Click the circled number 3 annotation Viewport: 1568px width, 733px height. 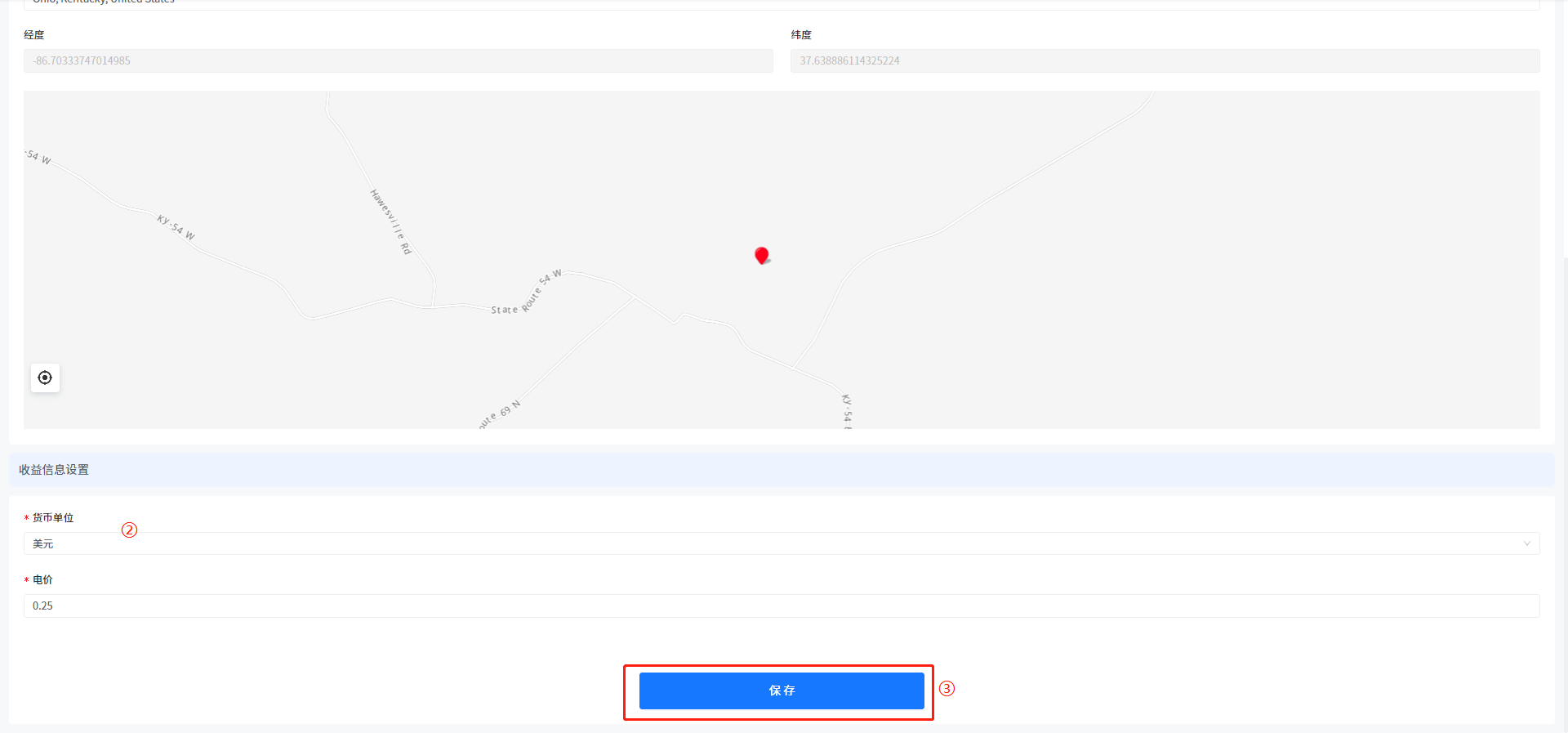click(x=947, y=688)
